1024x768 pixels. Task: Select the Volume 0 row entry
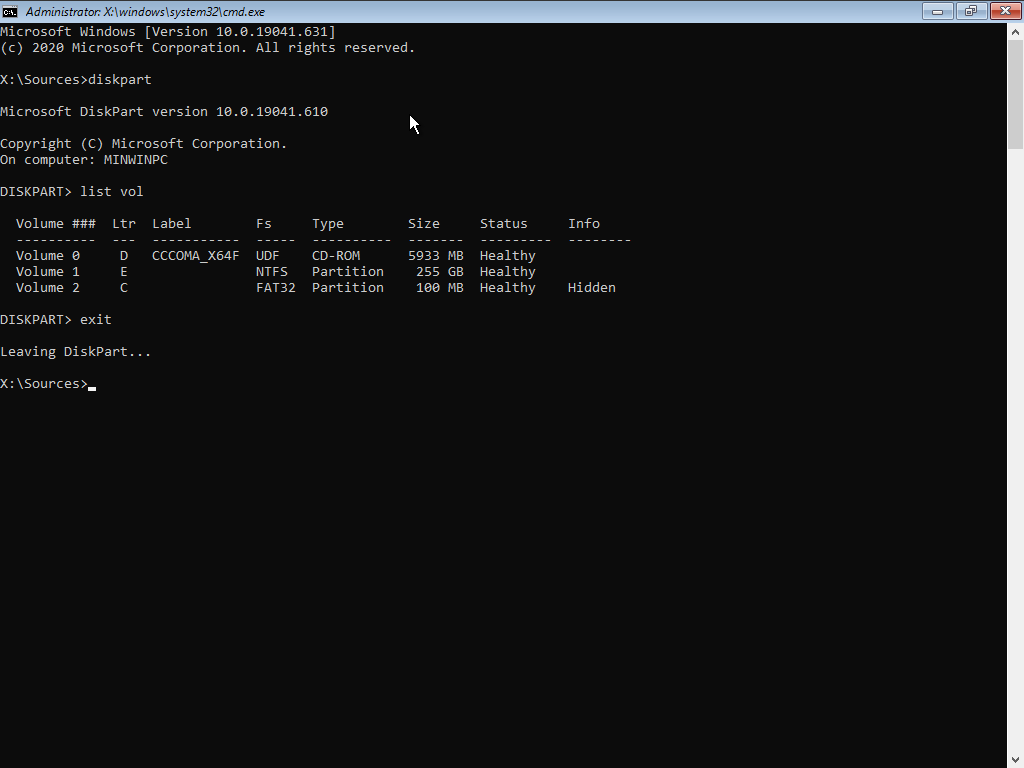(47, 256)
